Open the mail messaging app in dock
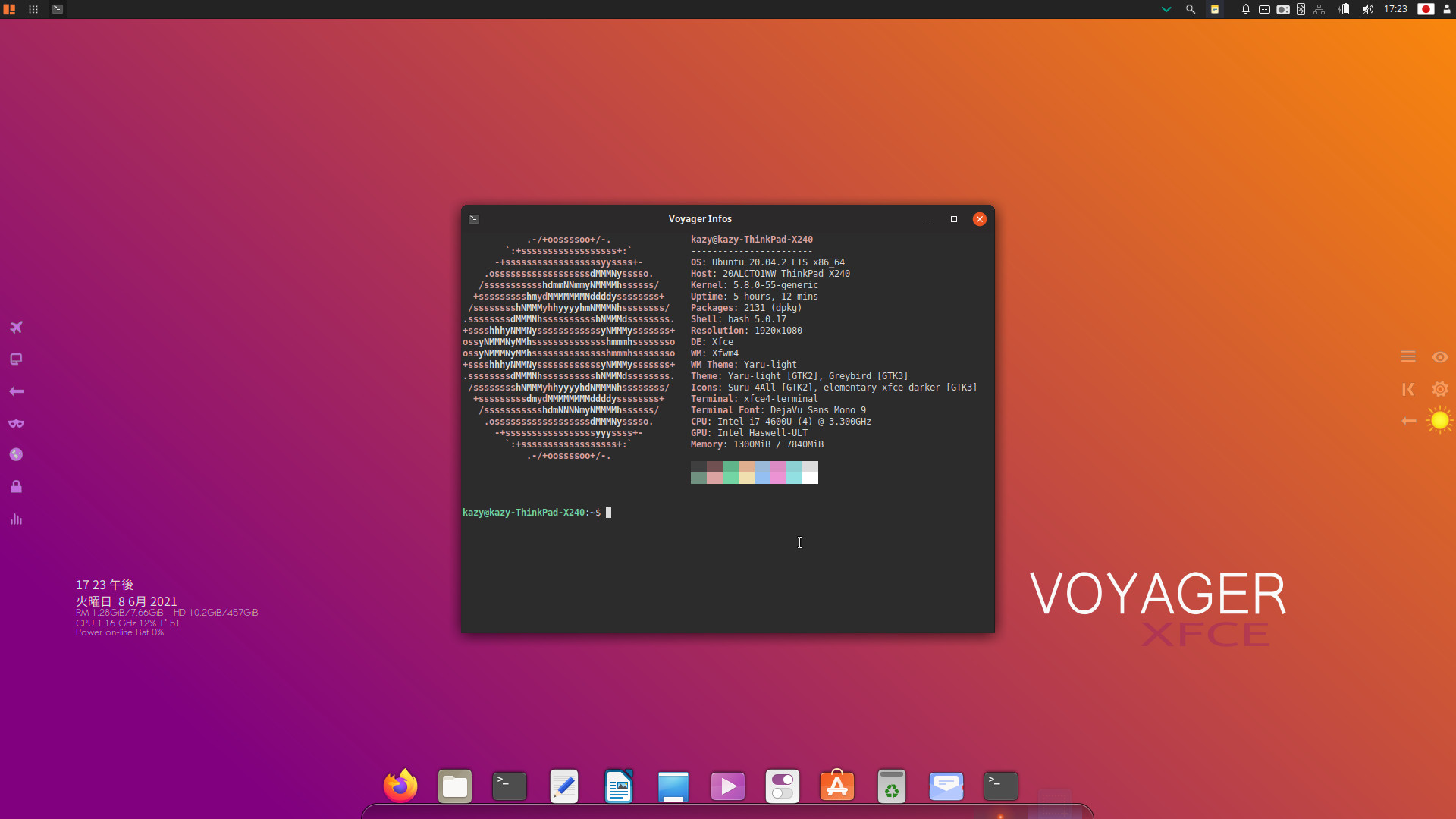This screenshot has width=1456, height=819. (946, 786)
